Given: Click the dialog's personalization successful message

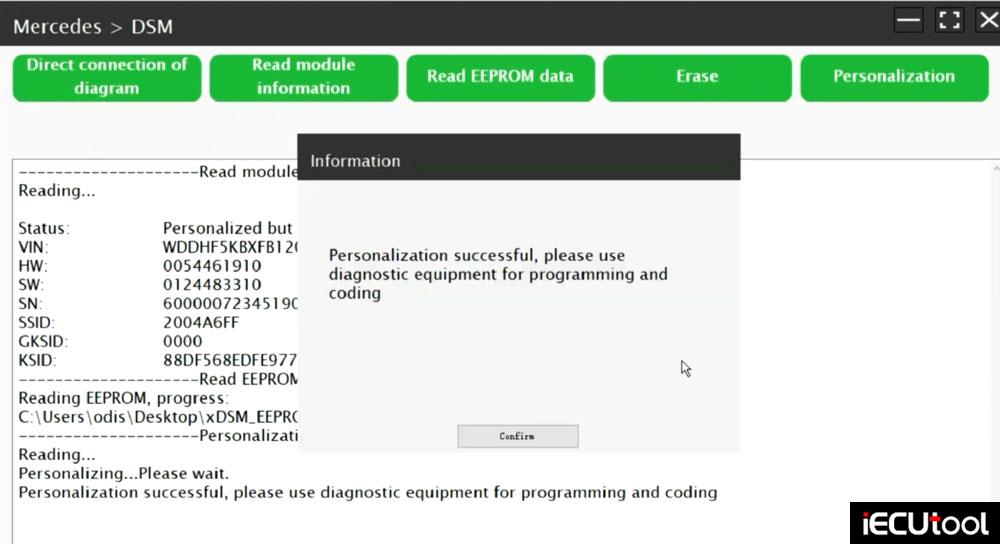Looking at the screenshot, I should point(498,274).
